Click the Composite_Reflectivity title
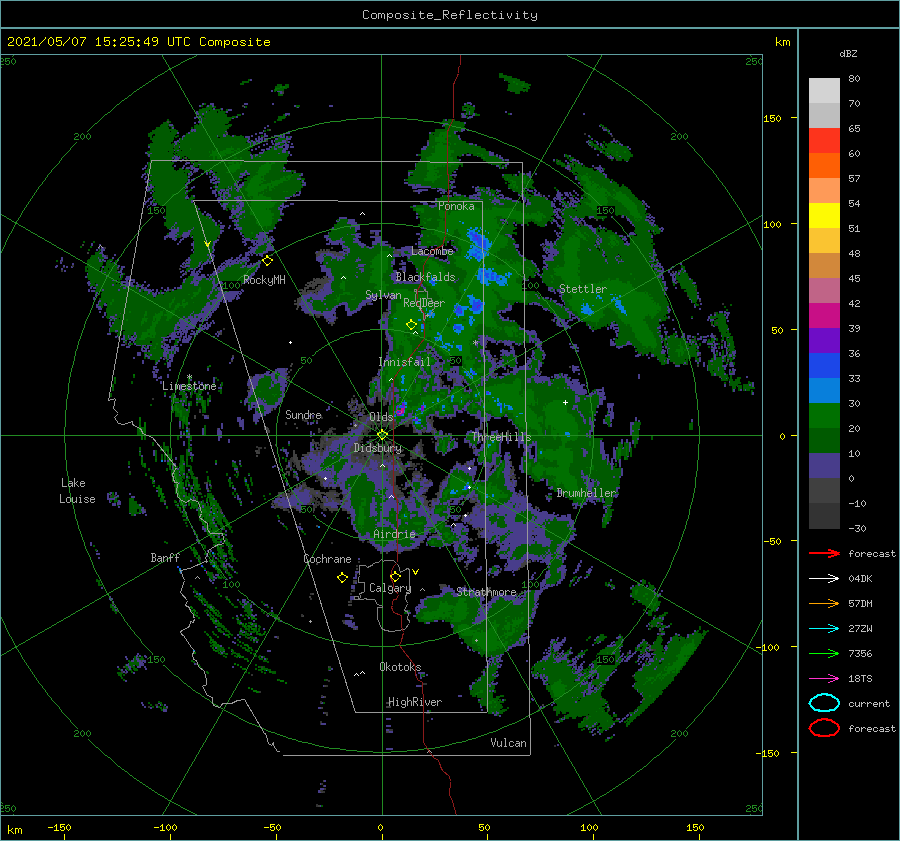The width and height of the screenshot is (900, 841). (450, 15)
